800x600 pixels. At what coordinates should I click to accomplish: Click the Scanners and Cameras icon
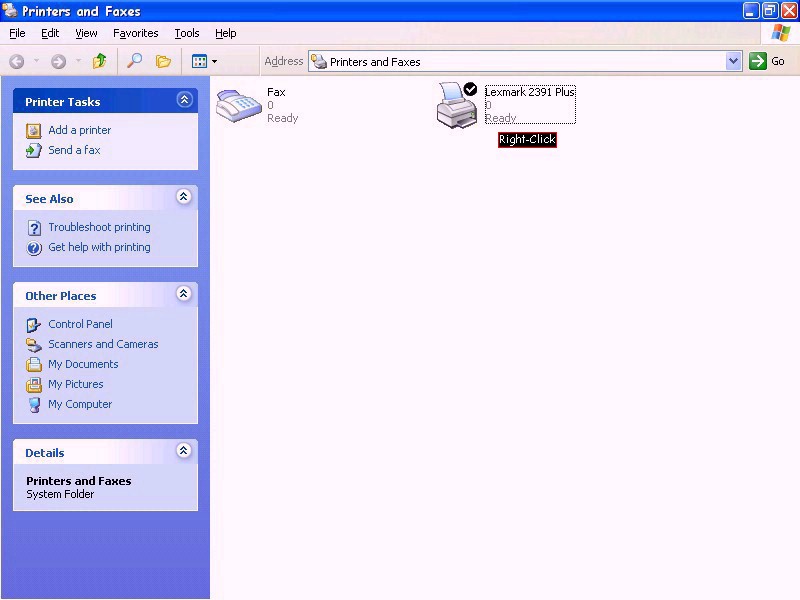[34, 345]
